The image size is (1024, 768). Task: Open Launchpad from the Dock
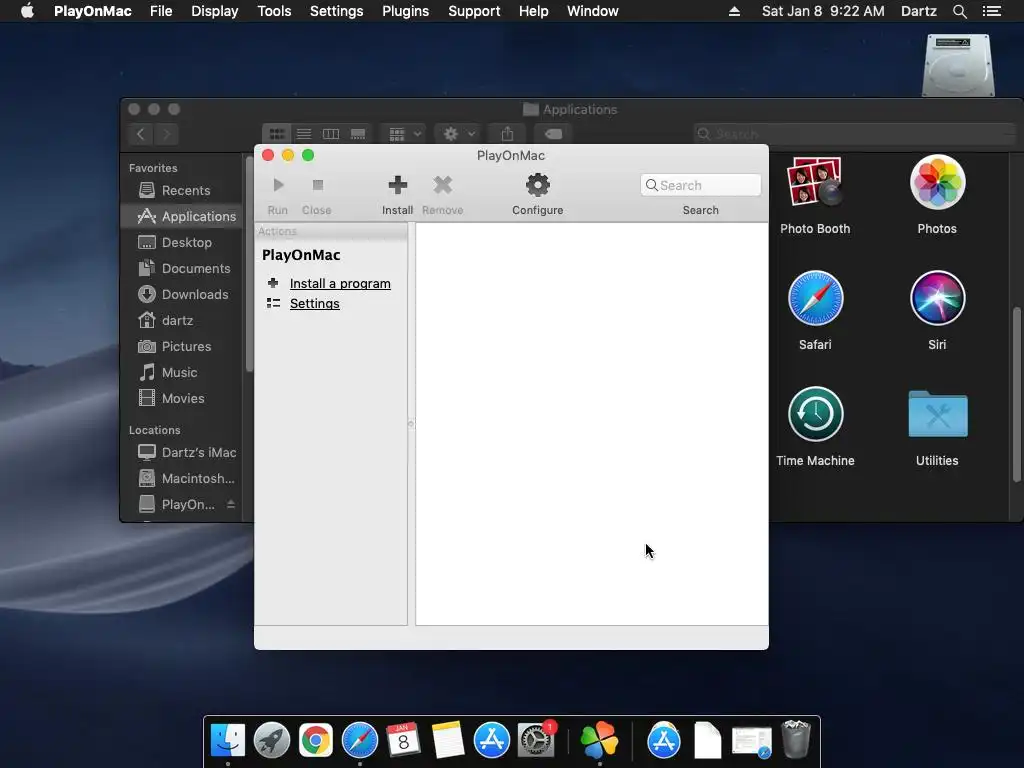[272, 740]
